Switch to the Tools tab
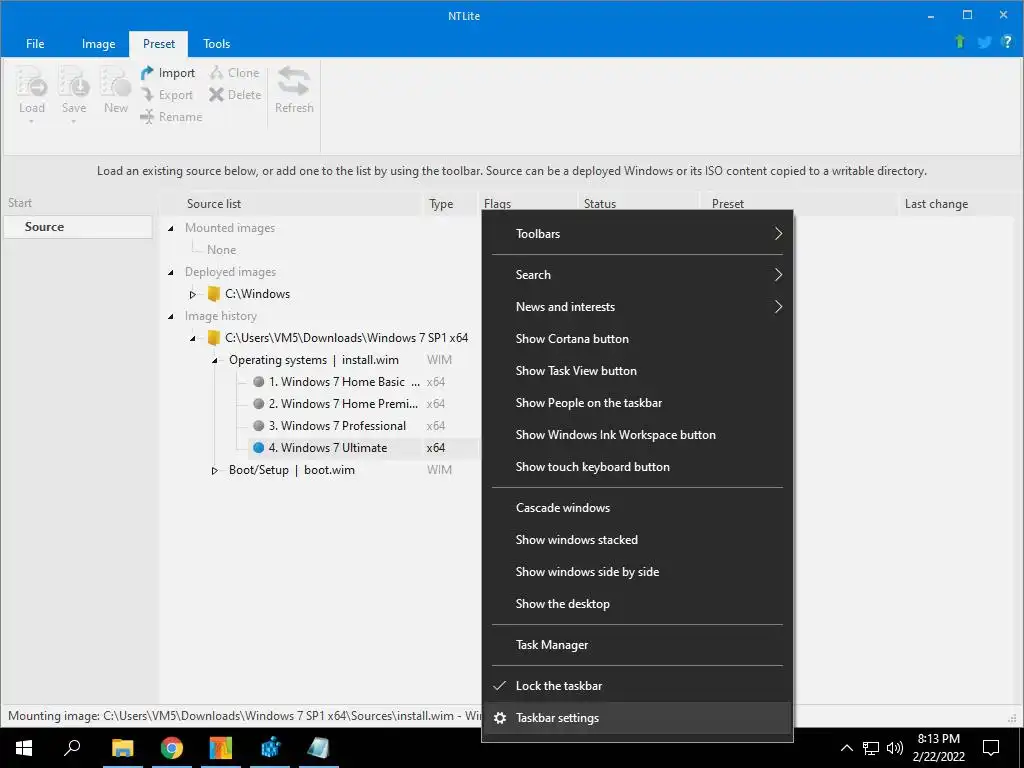 click(x=216, y=44)
